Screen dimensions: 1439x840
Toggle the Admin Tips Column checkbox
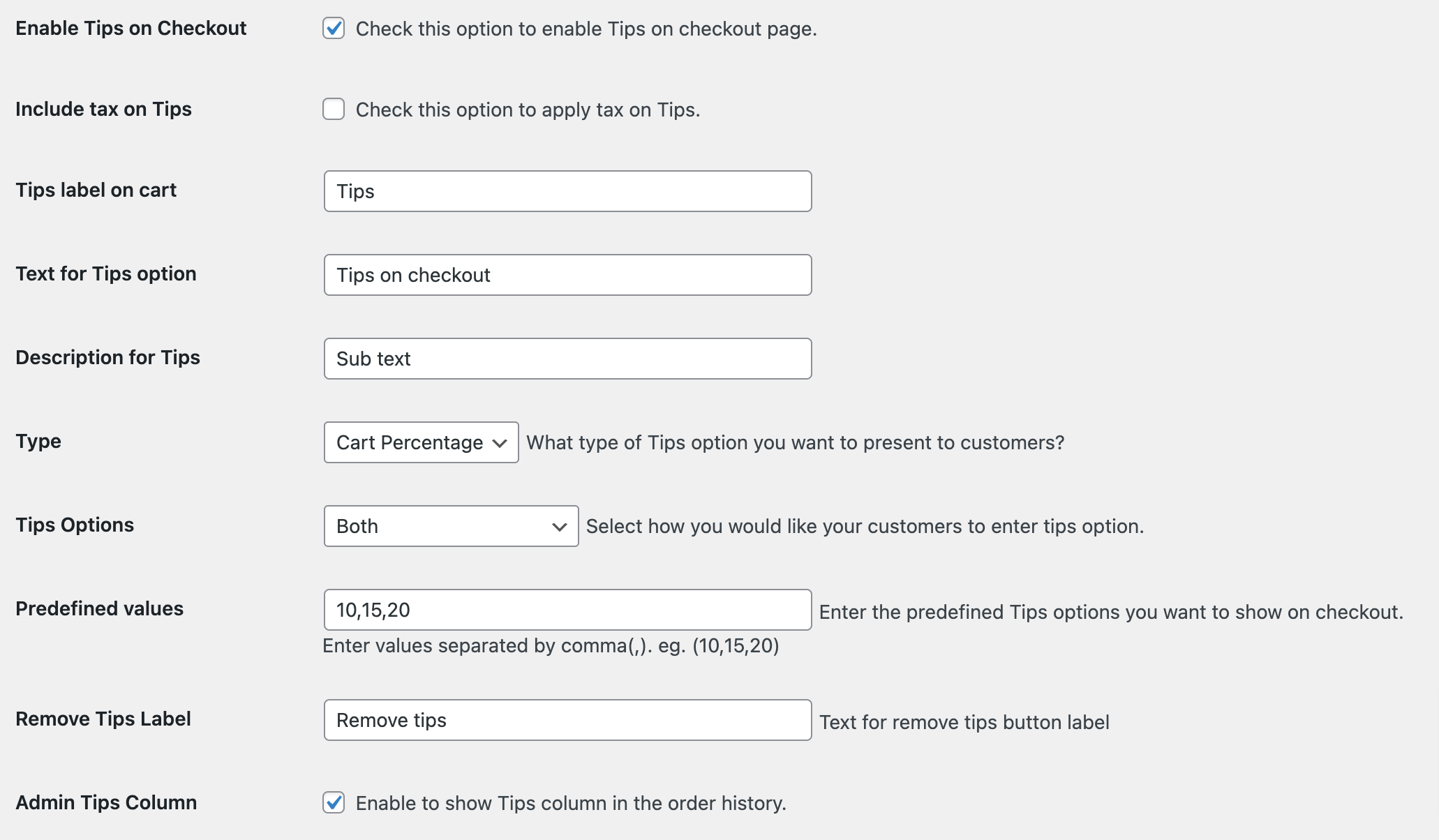click(334, 803)
